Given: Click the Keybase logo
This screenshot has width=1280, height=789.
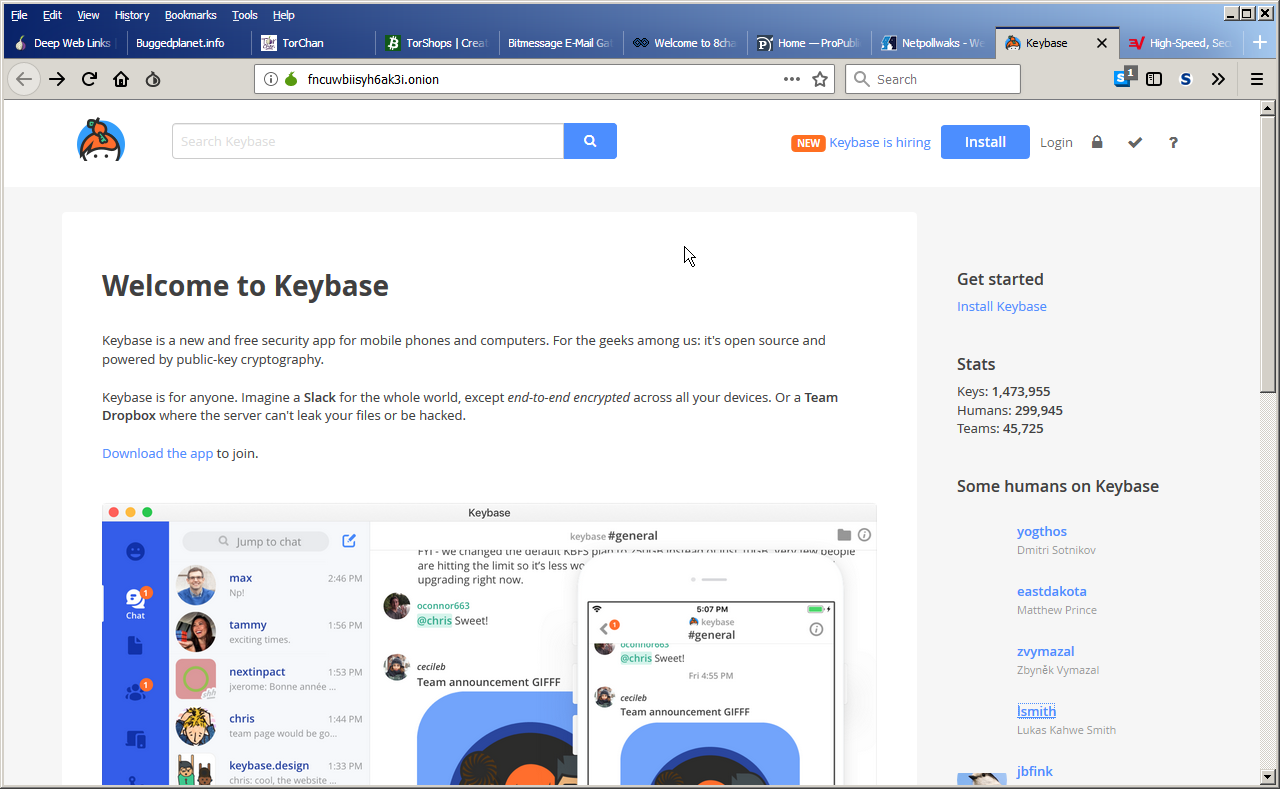Looking at the screenshot, I should 101,141.
